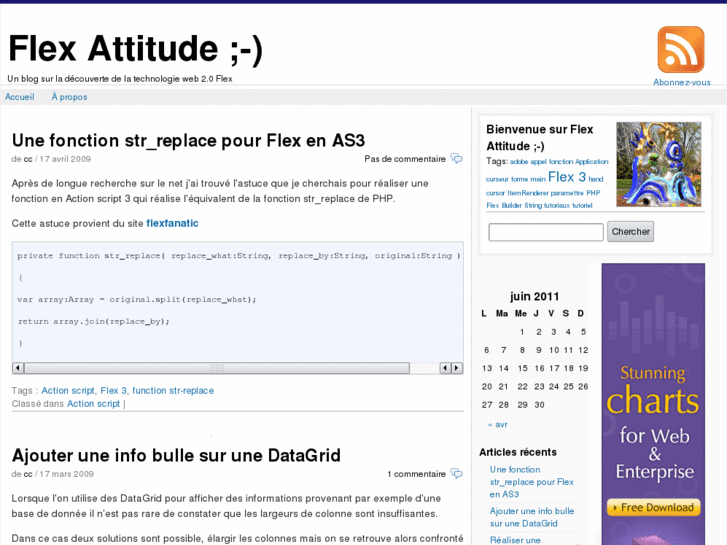This screenshot has height=545, width=727.
Task: Go to previous month via « avr link
Action: click(498, 424)
